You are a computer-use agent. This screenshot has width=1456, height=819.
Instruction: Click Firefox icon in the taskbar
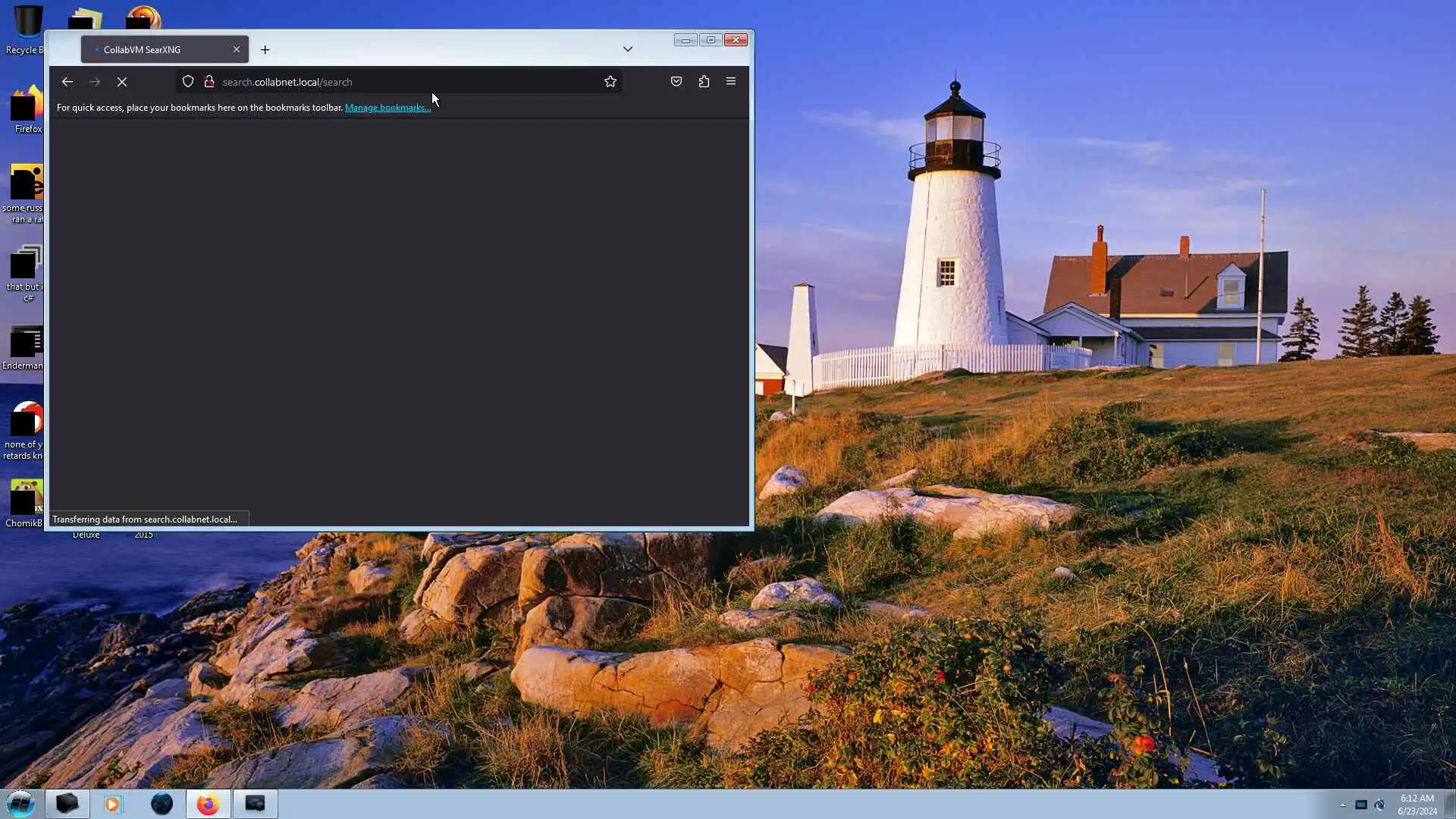[208, 804]
